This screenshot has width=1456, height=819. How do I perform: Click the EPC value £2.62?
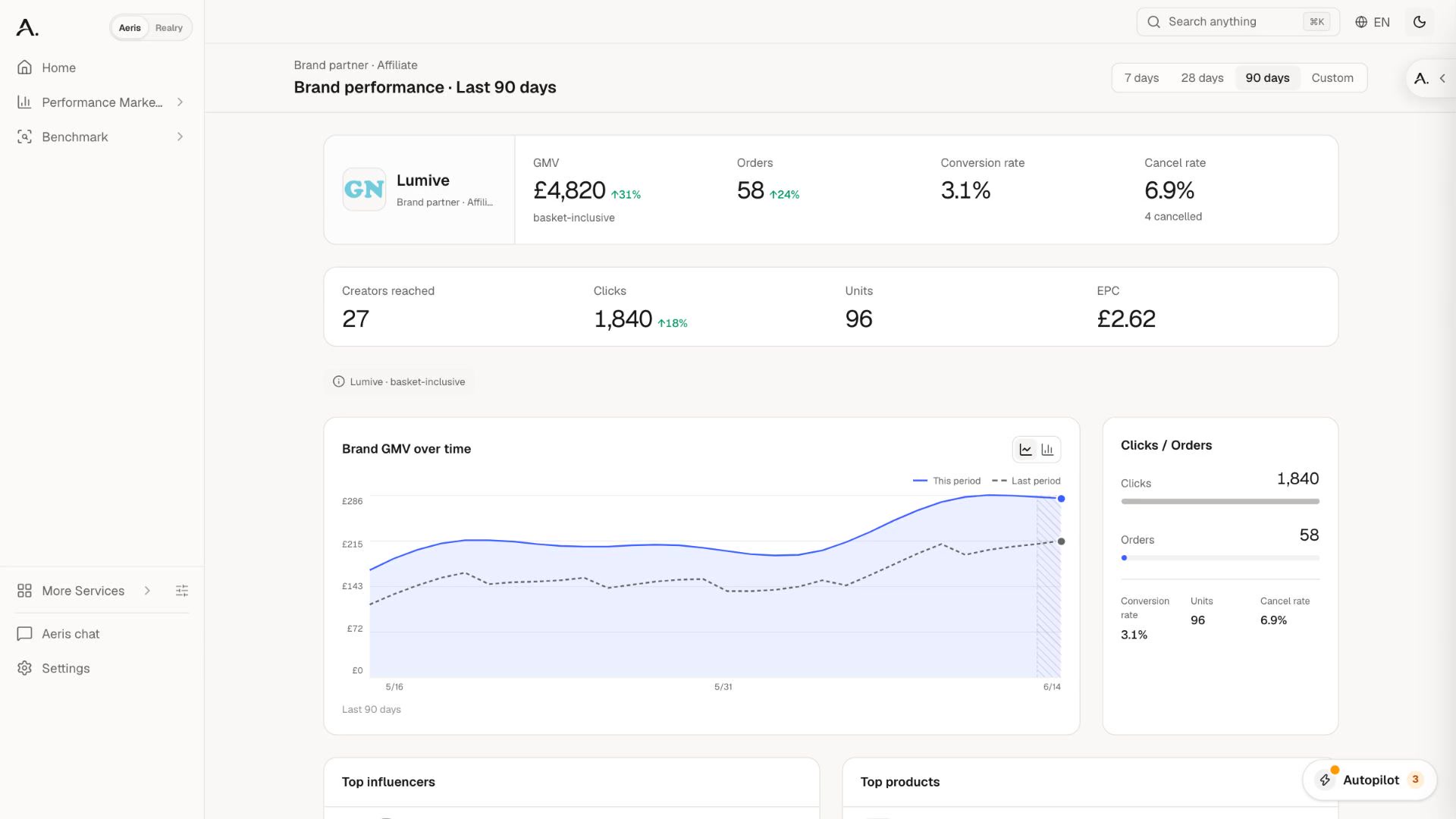pos(1126,319)
